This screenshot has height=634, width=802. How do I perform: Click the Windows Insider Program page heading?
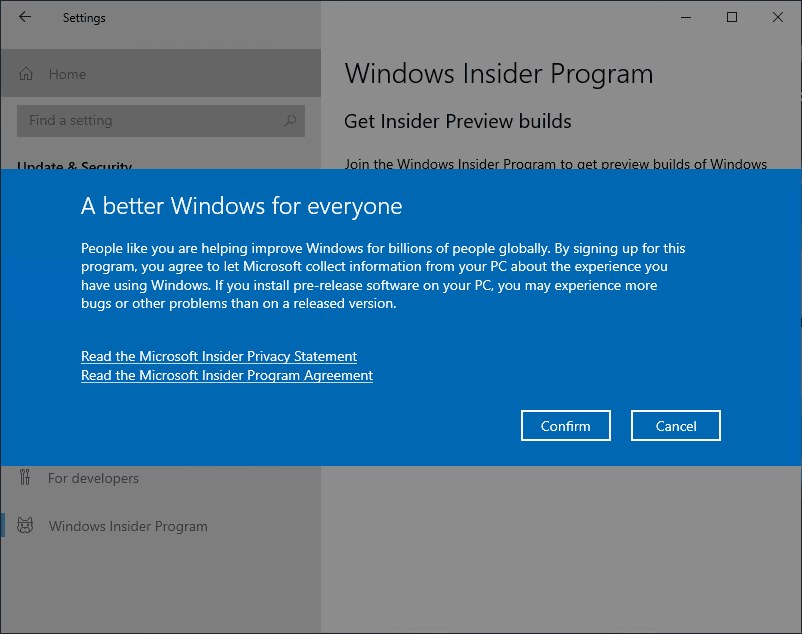(x=499, y=75)
